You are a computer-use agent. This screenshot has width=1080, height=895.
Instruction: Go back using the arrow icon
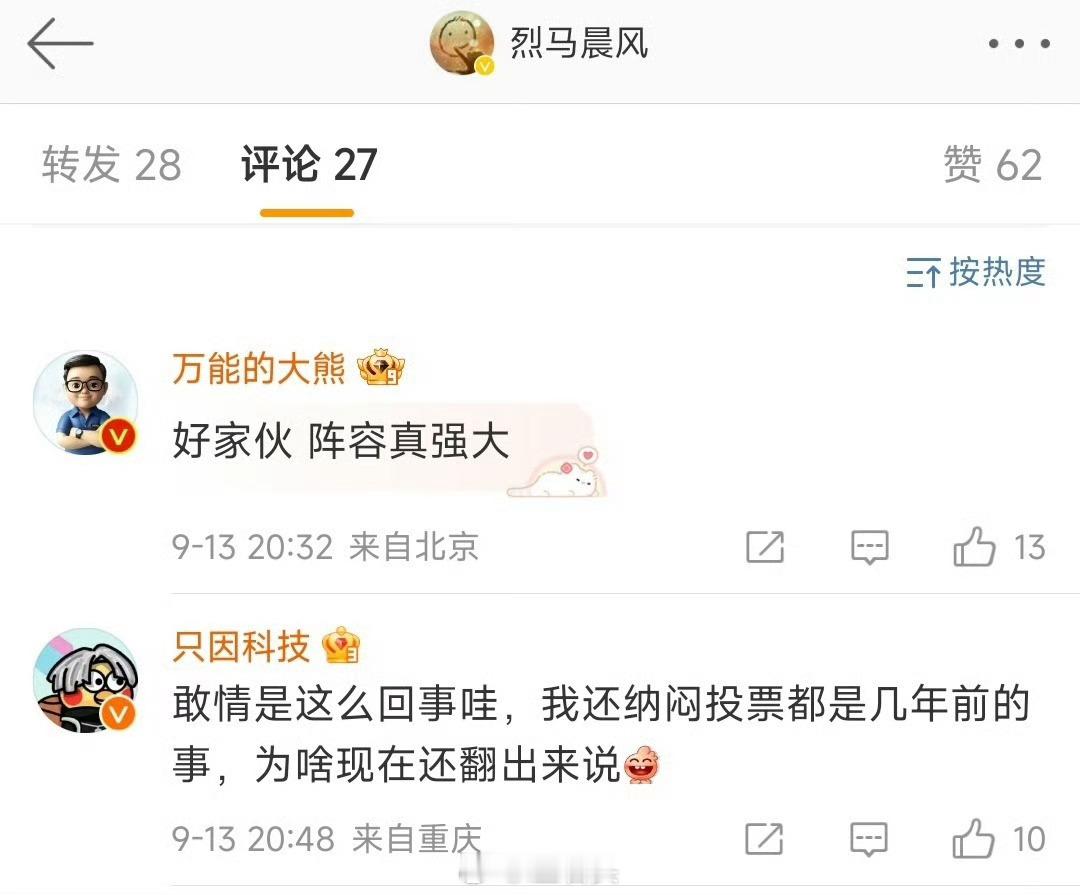[x=60, y=43]
